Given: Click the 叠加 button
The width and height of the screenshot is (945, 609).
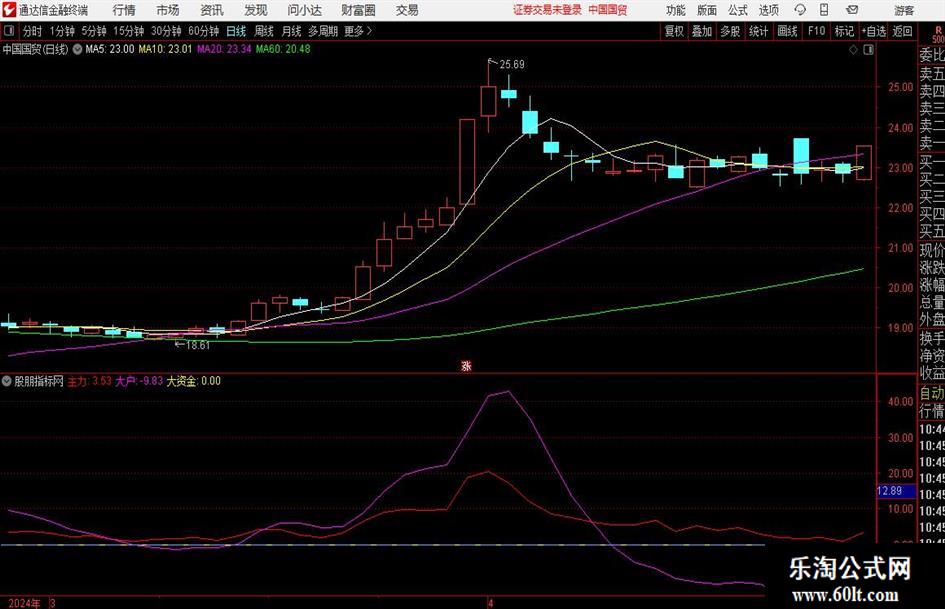Looking at the screenshot, I should pyautogui.click(x=702, y=31).
